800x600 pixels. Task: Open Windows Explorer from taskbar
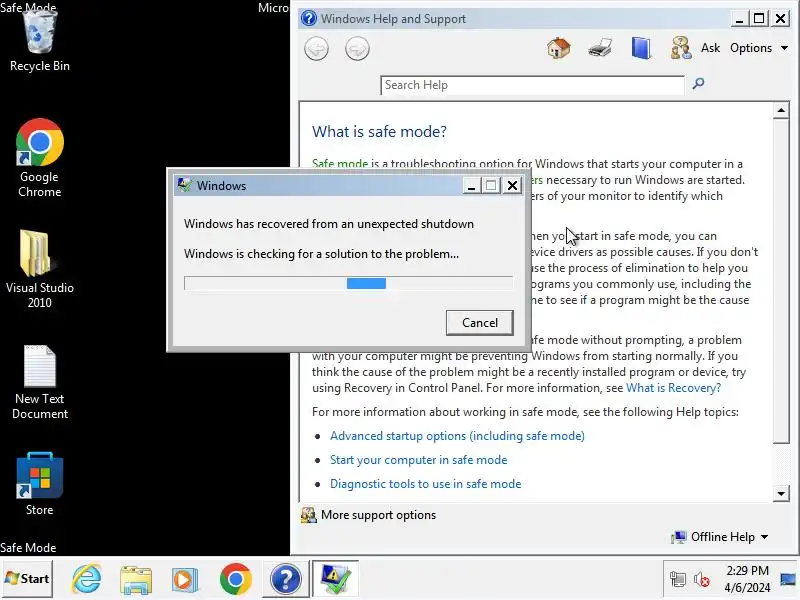[x=136, y=579]
